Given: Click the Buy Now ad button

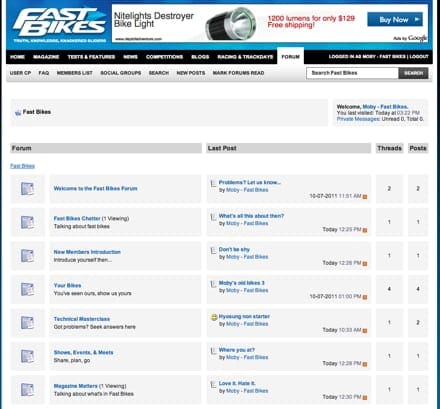Looking at the screenshot, I should 395,20.
